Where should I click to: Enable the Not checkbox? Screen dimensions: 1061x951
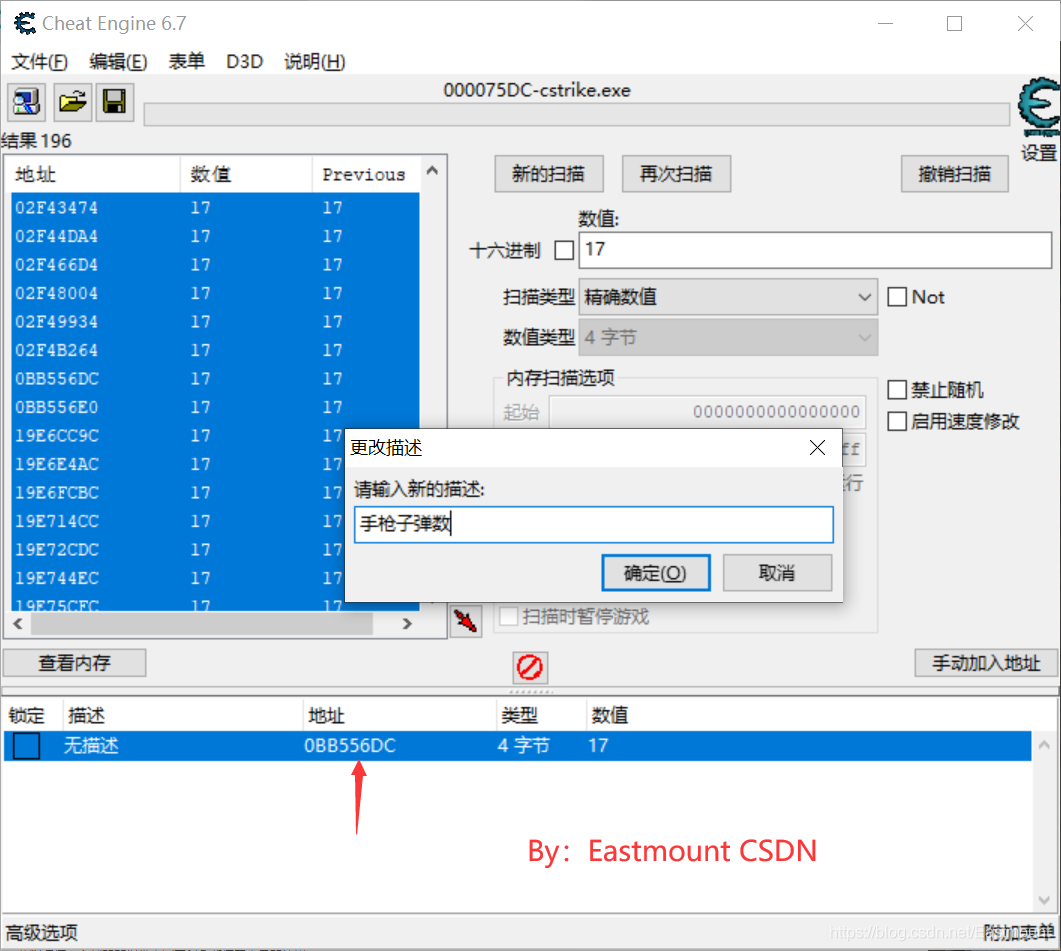[x=897, y=297]
